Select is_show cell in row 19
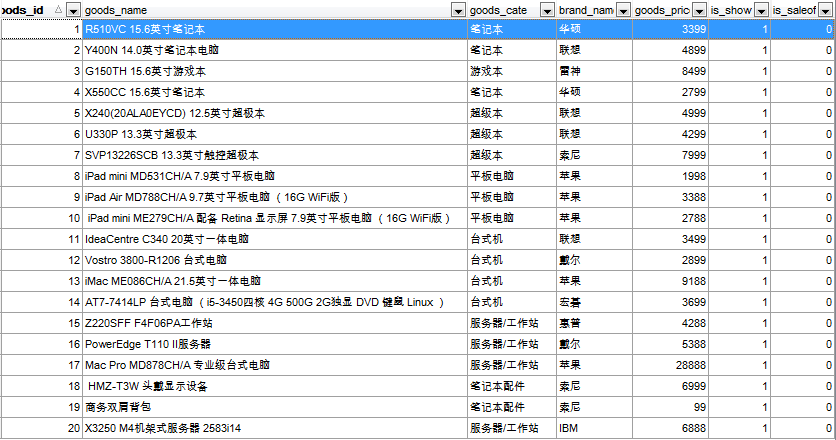Screen dimensions: 836x440 (x=739, y=407)
